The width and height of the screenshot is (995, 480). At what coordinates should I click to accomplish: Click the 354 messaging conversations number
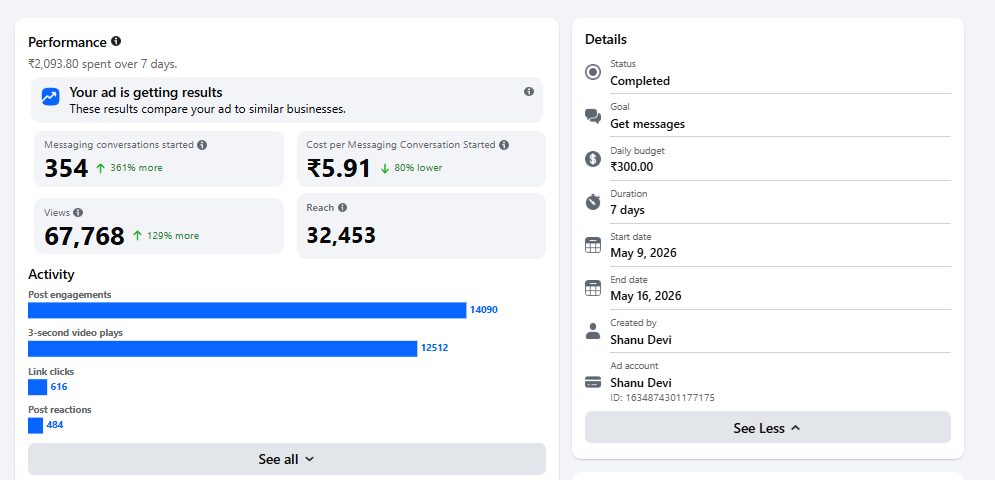[66, 168]
